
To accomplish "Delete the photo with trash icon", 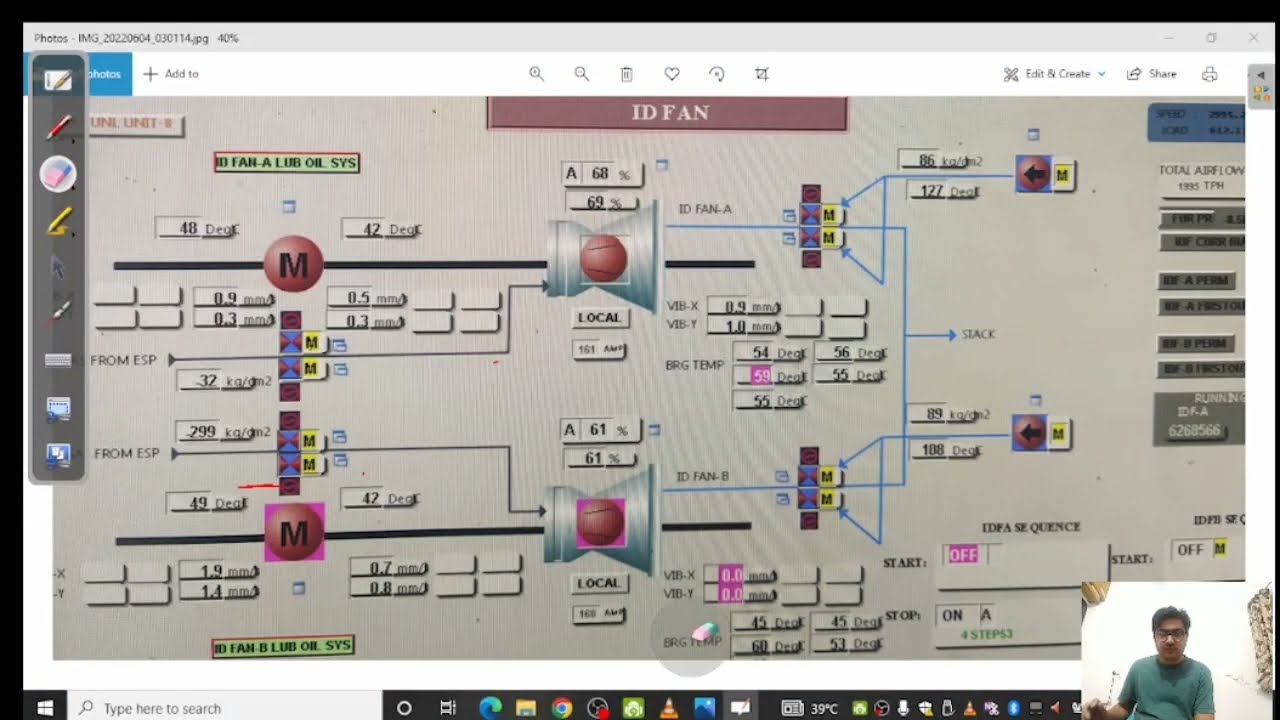I will (x=626, y=74).
